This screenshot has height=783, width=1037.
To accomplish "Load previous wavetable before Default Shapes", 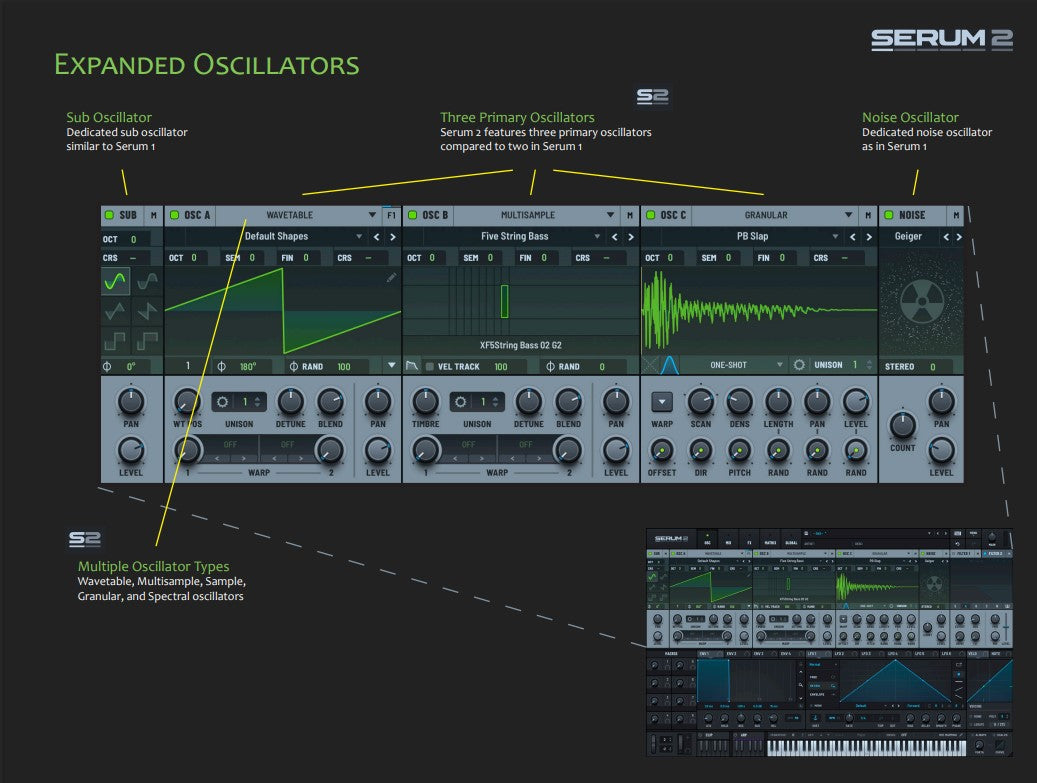I will pyautogui.click(x=376, y=237).
